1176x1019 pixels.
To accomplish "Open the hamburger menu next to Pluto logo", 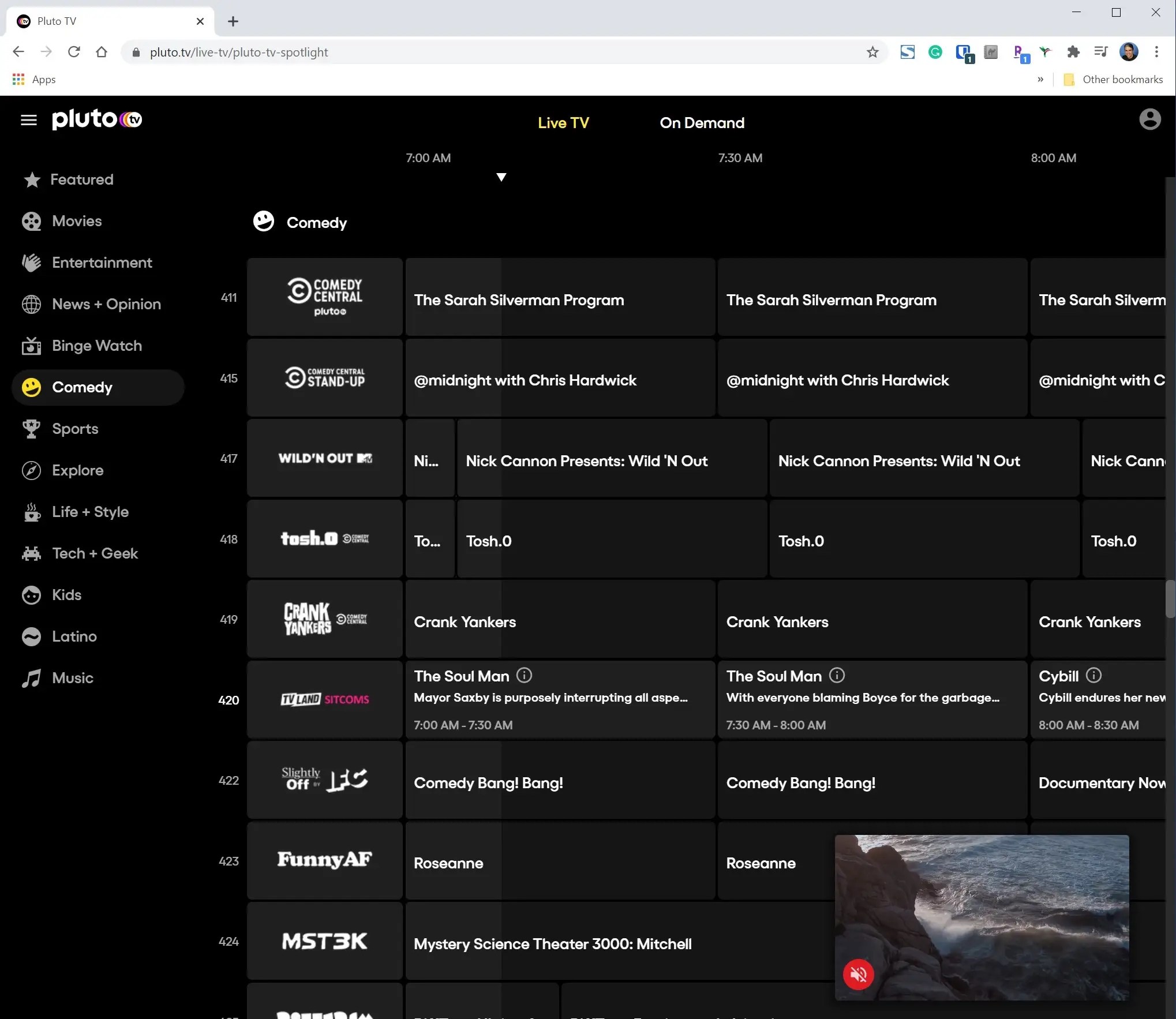I will coord(28,120).
